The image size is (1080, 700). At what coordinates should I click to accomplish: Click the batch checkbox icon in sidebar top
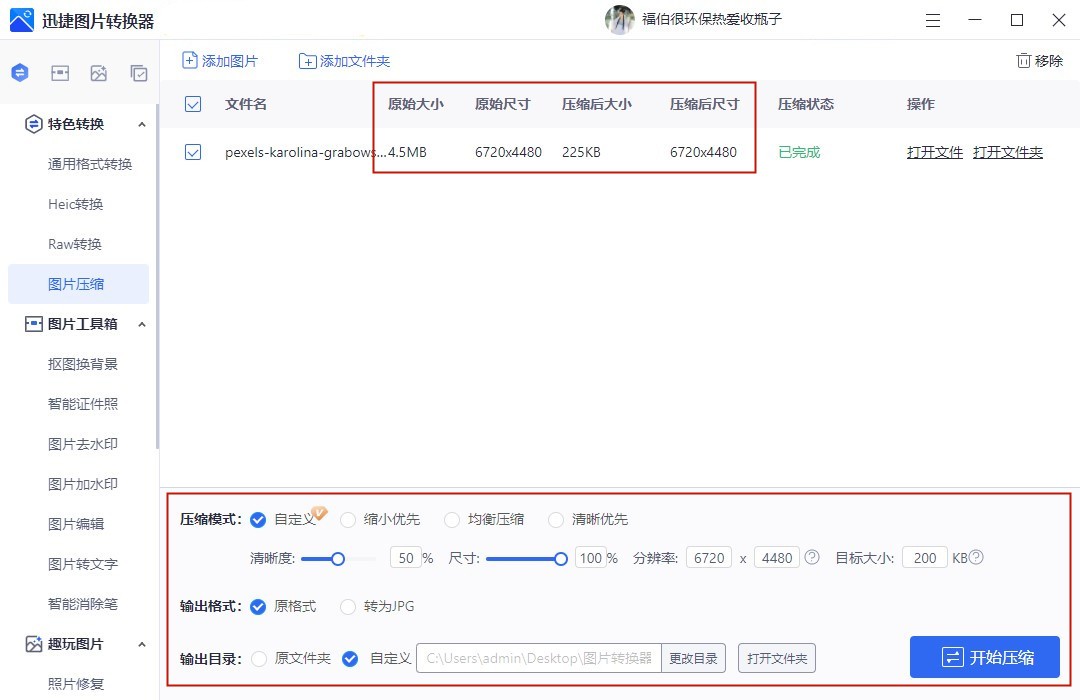pos(139,73)
